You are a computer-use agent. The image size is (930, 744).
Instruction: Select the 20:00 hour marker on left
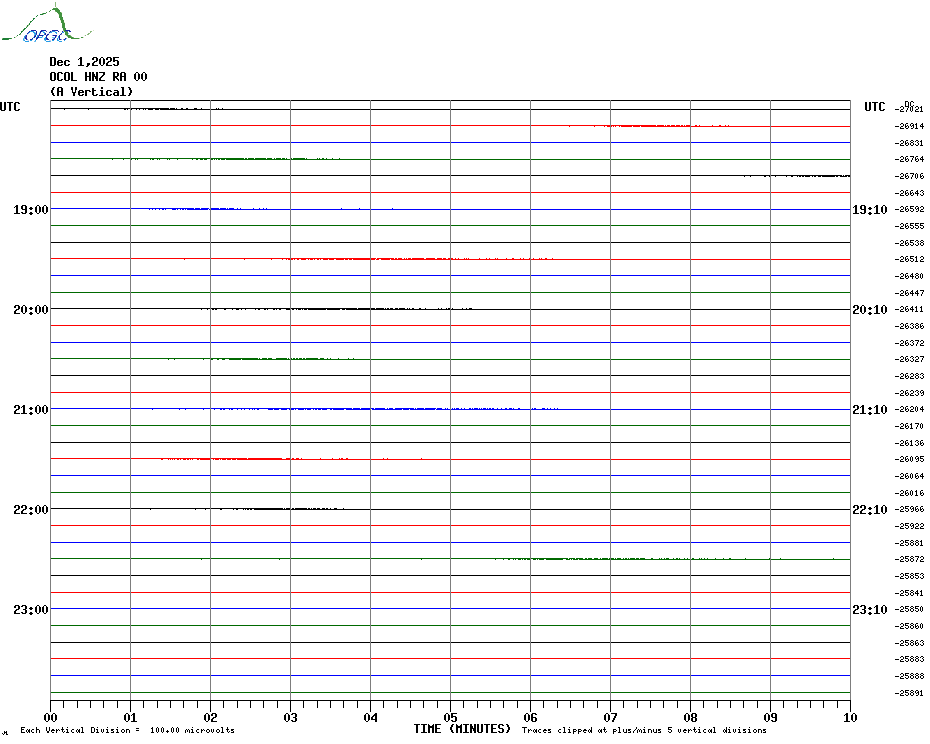30,310
